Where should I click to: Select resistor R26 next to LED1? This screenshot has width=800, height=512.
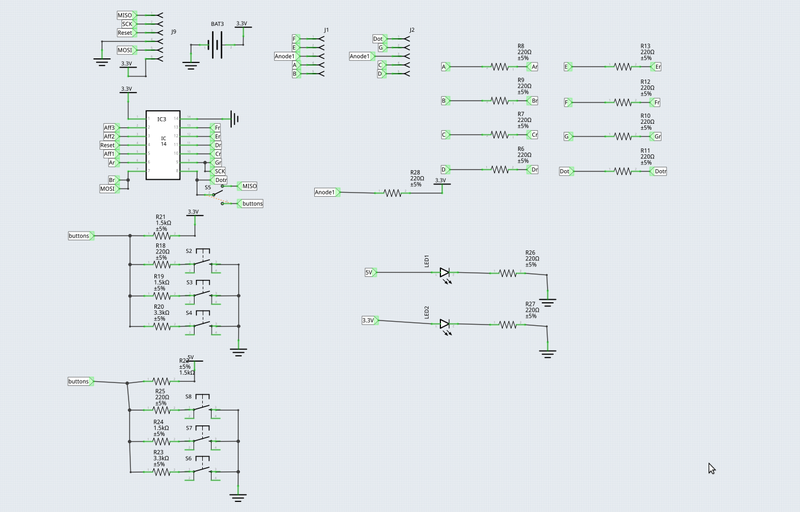click(508, 272)
